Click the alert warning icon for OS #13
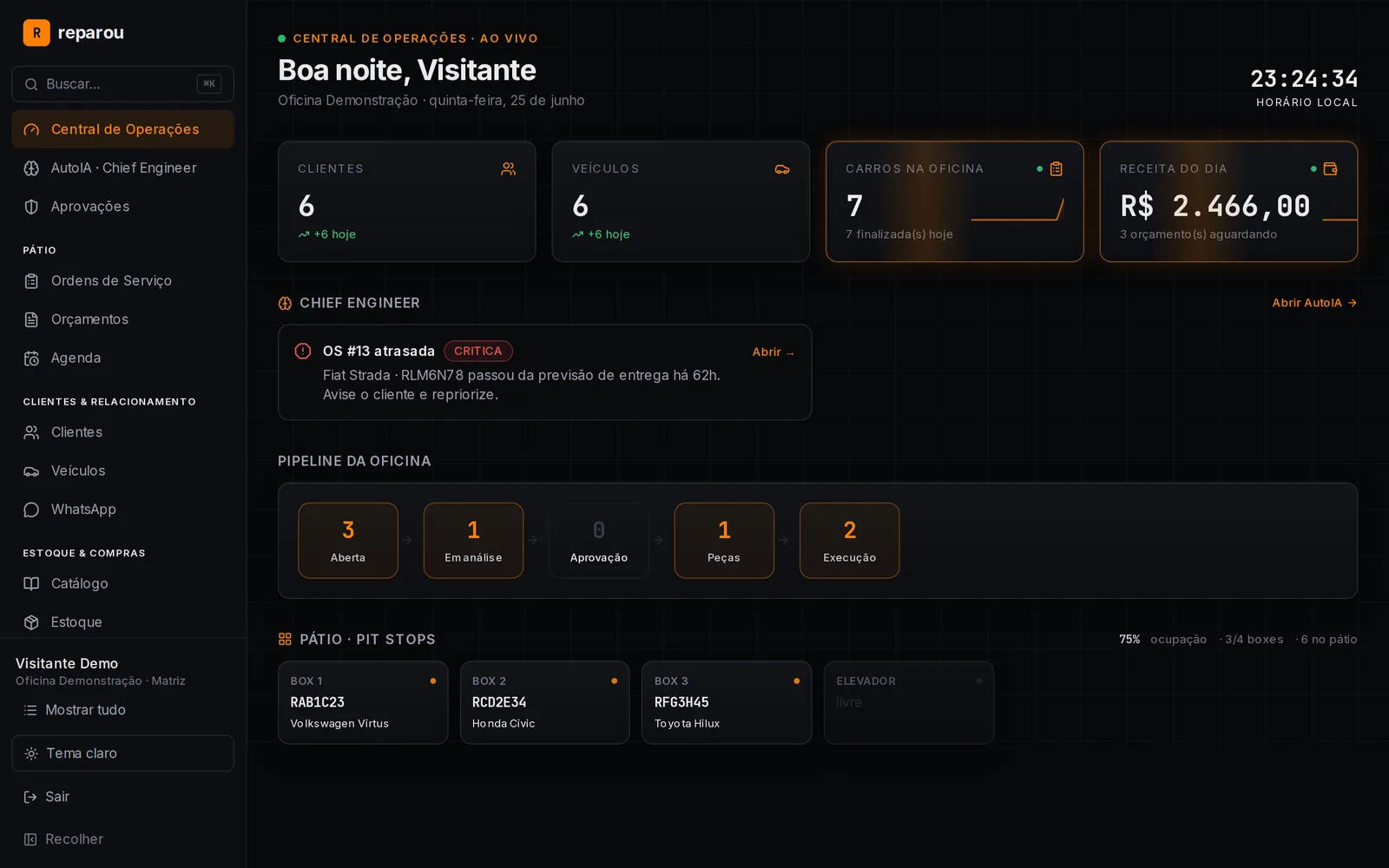1389x868 pixels. click(x=303, y=351)
